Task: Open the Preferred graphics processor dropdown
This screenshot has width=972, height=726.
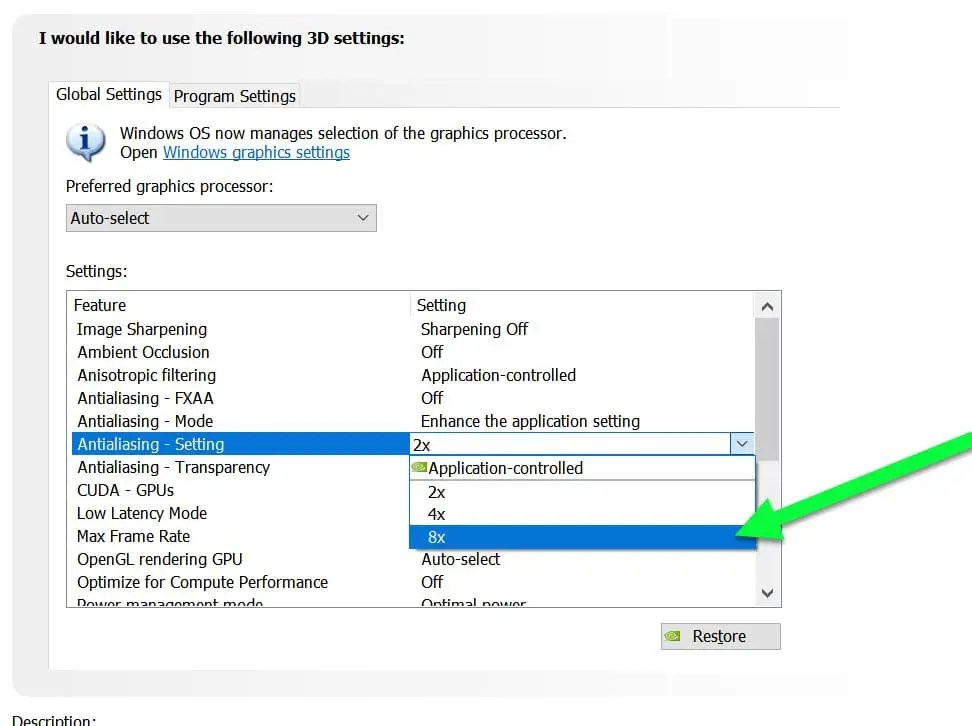Action: pyautogui.click(x=221, y=218)
